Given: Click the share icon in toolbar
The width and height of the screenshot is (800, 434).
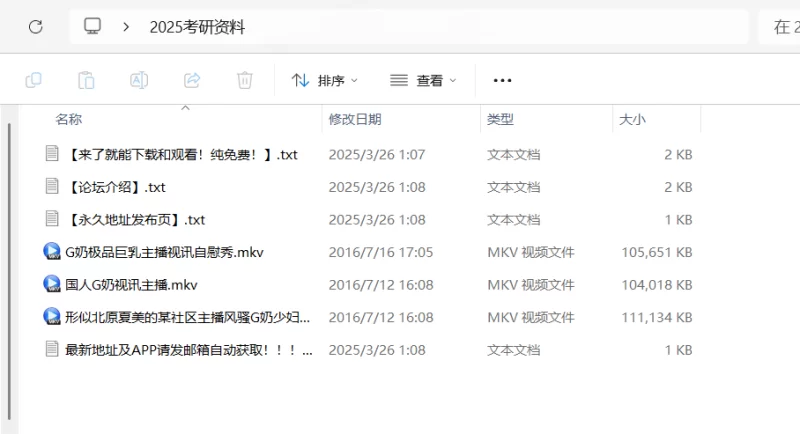Looking at the screenshot, I should (192, 81).
